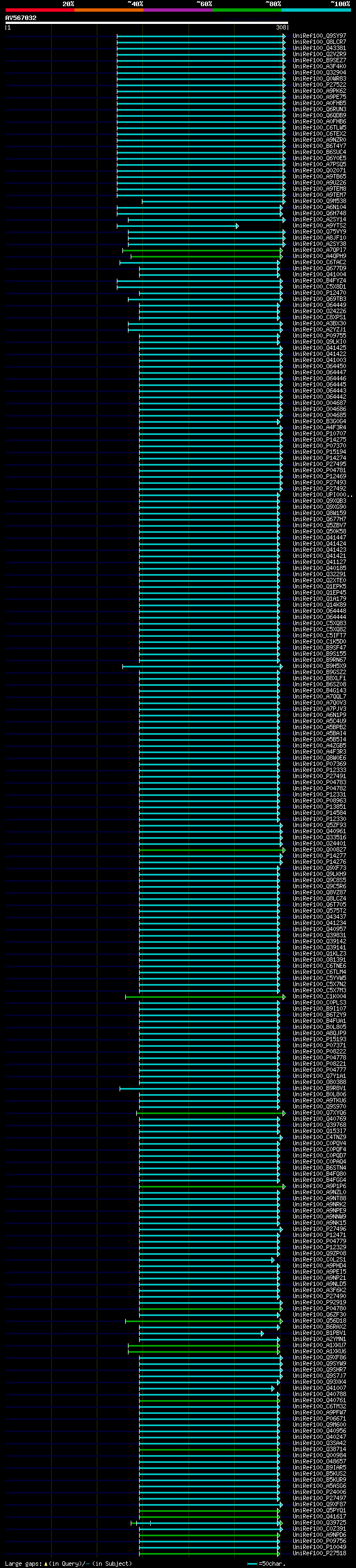This screenshot has height=1568, width=356.
Task: Select label UniRef100_Q00827
Action: pyautogui.click(x=319, y=849)
